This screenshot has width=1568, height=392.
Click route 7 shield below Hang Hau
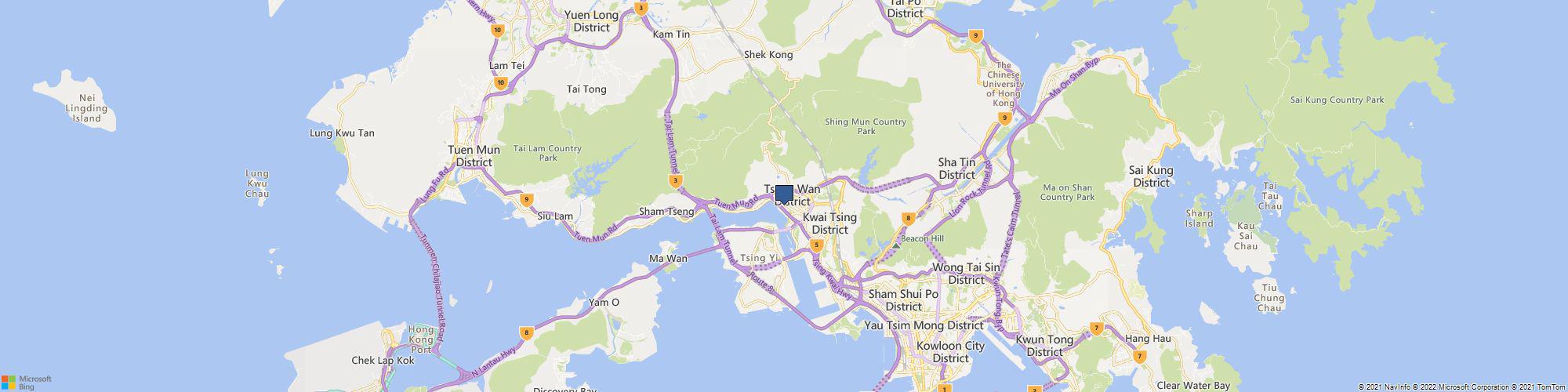pos(1140,357)
